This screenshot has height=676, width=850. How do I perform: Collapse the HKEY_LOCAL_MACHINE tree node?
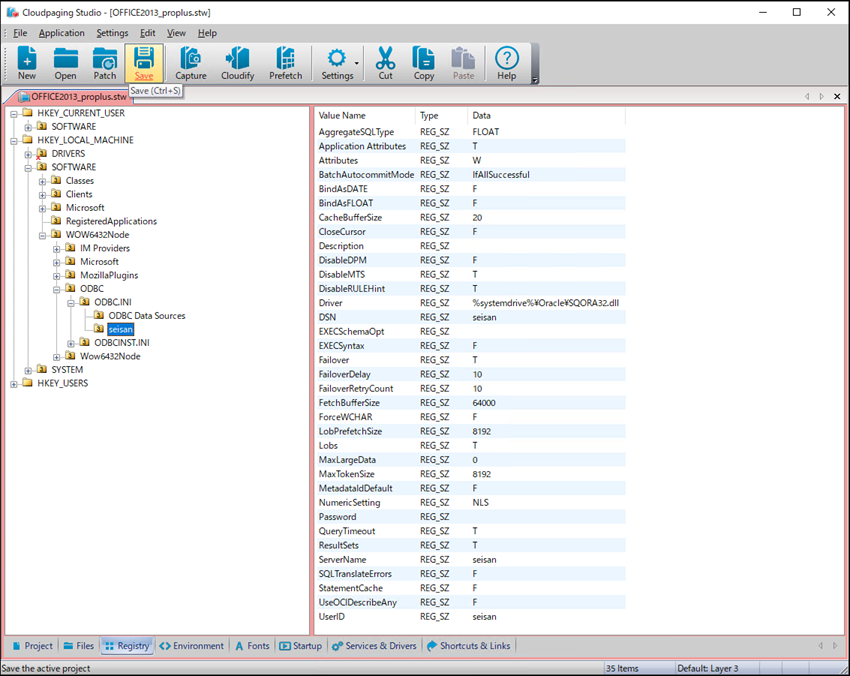pyautogui.click(x=14, y=141)
